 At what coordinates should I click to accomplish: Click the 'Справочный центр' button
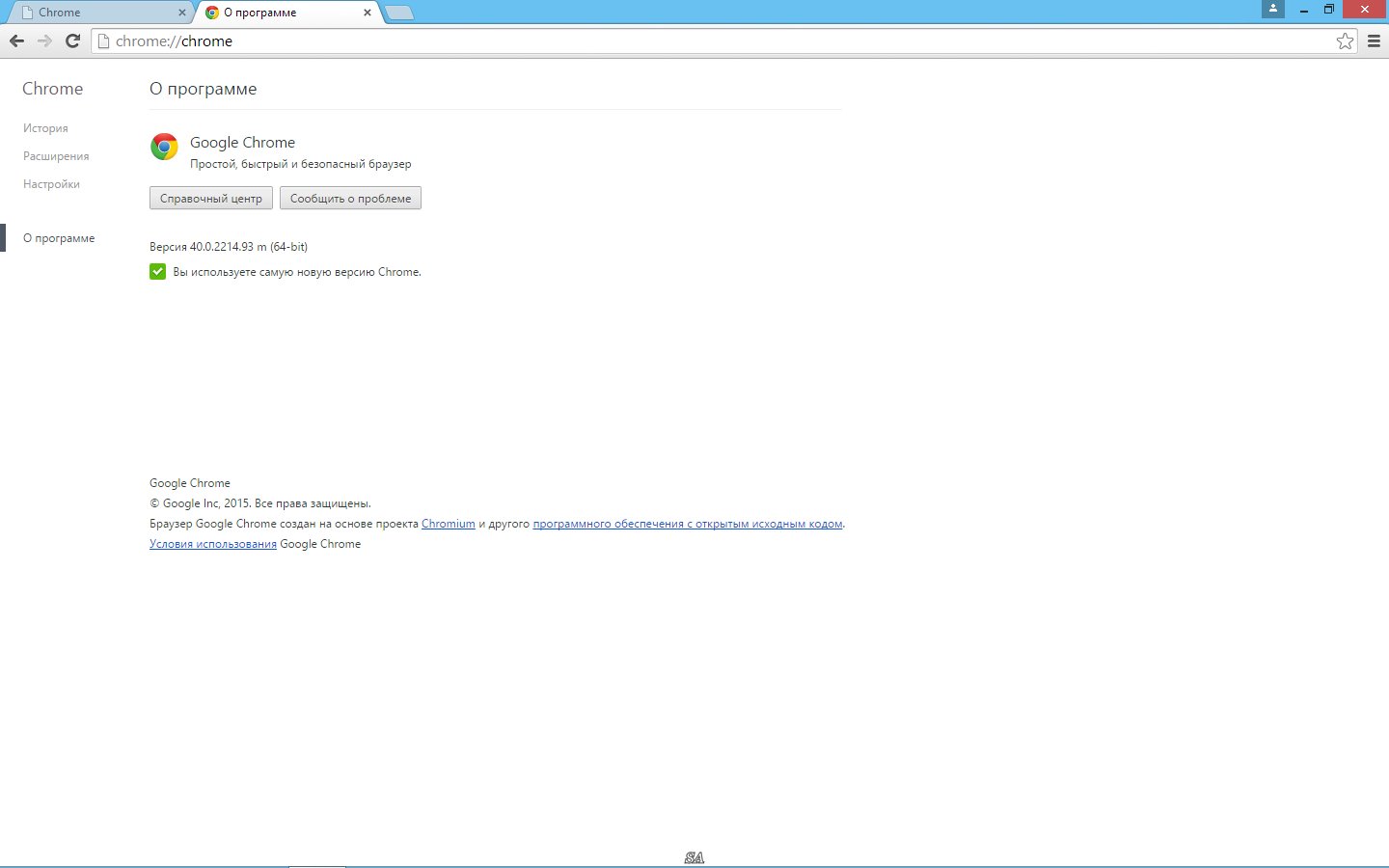pos(211,198)
